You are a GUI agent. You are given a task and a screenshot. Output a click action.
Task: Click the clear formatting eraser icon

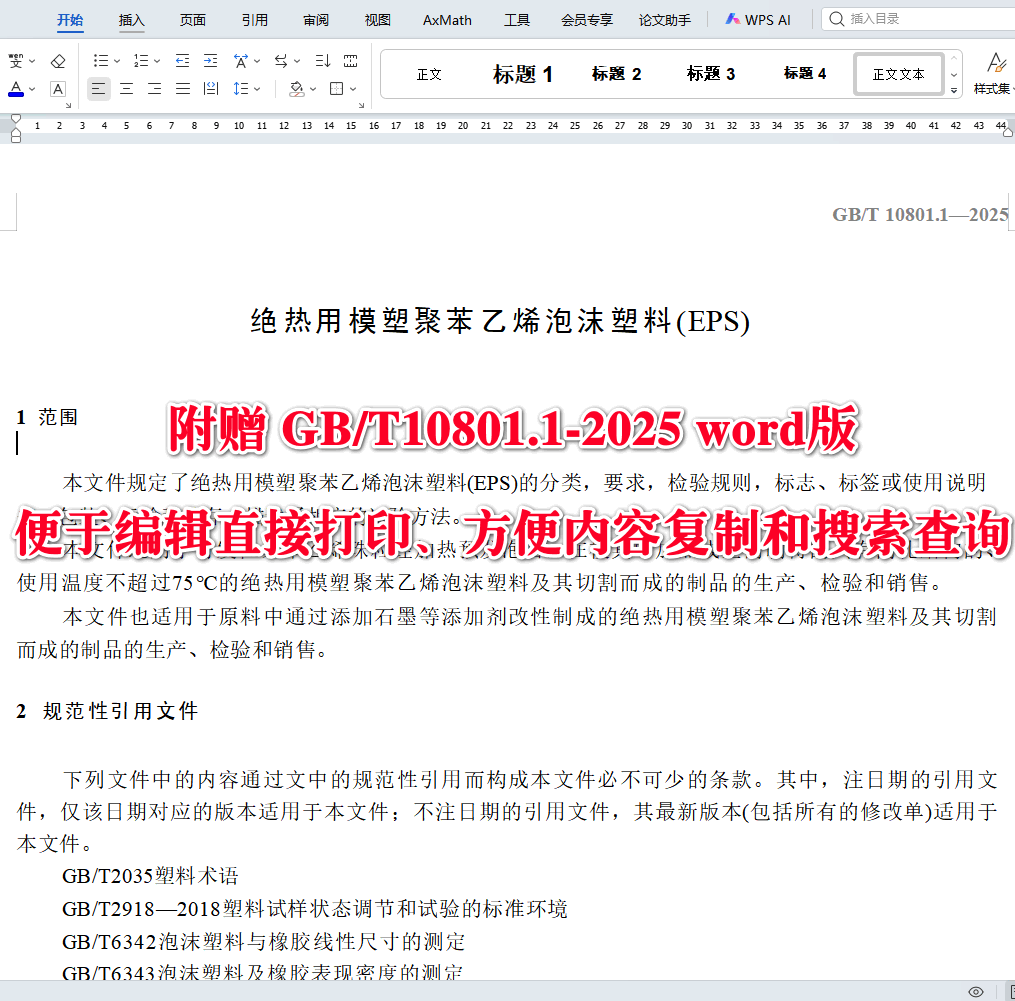tap(58, 61)
